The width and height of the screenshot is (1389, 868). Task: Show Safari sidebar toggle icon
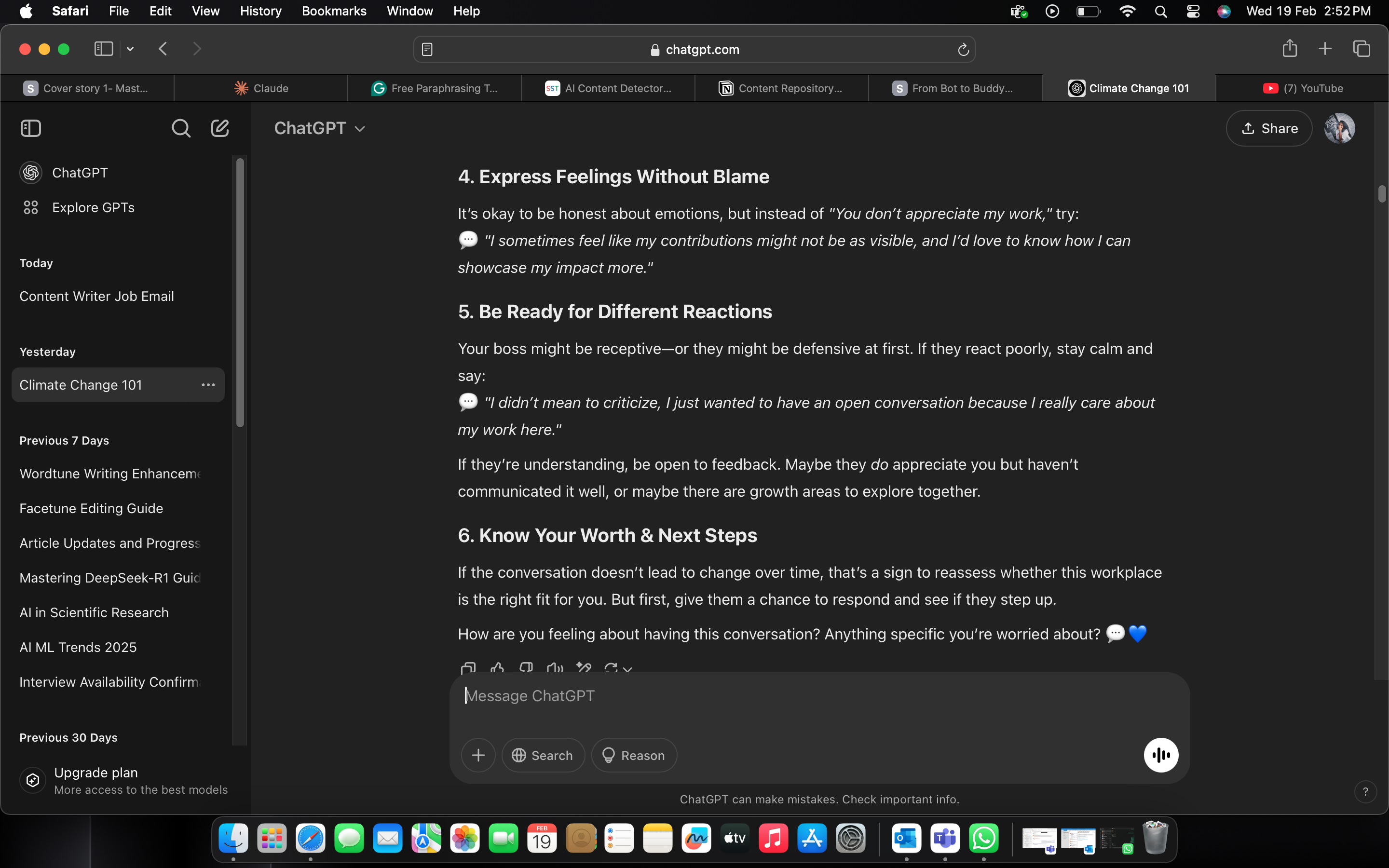[x=104, y=49]
